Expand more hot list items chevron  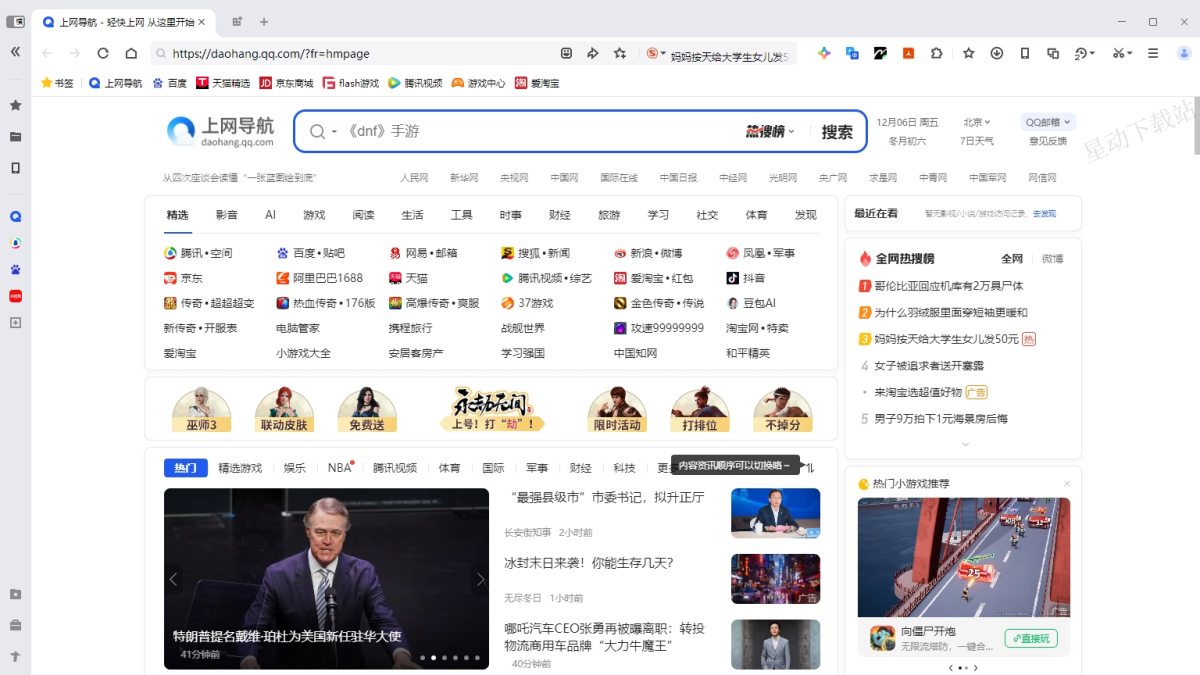[x=965, y=444]
